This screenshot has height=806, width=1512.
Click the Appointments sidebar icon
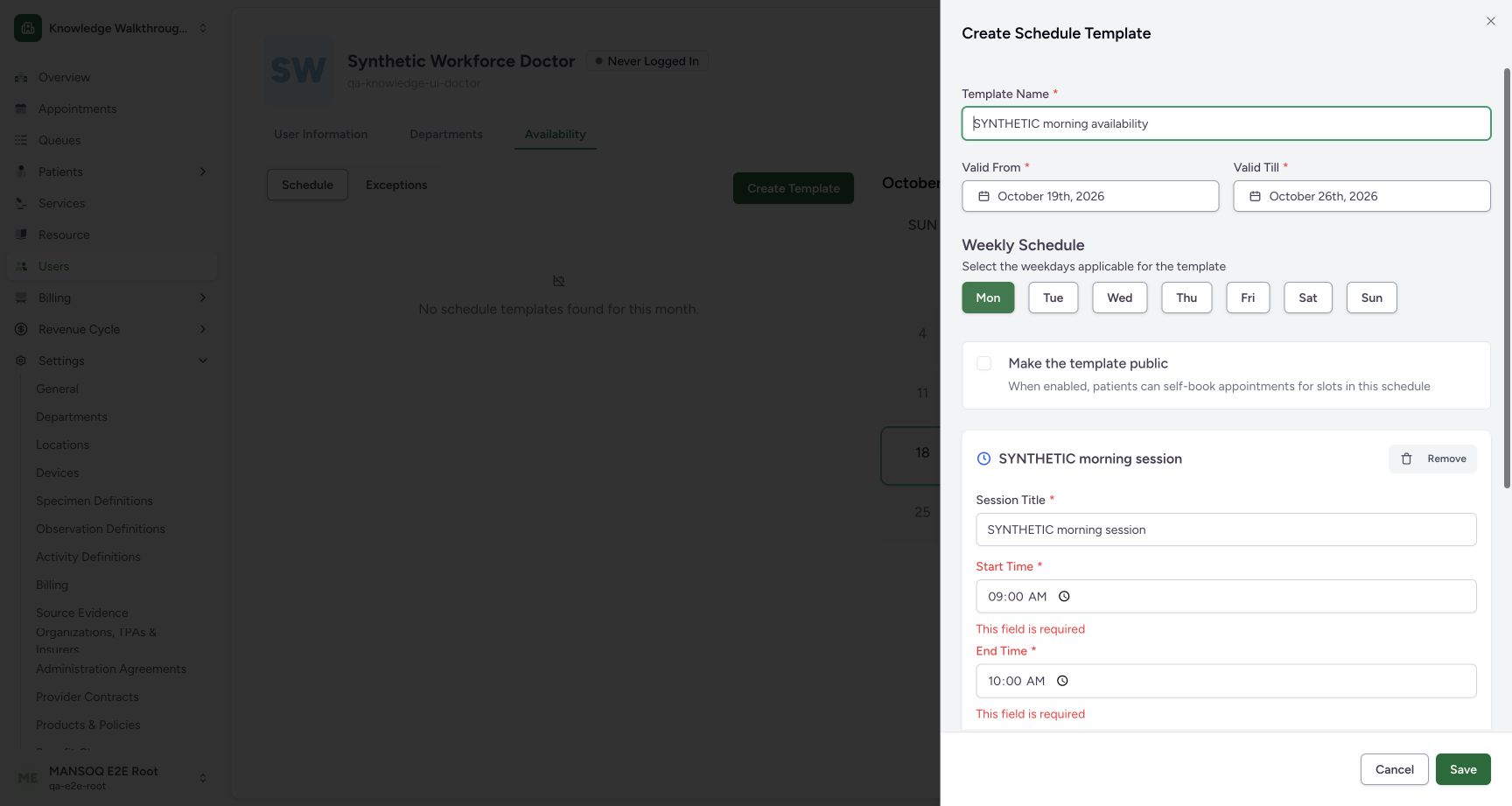pyautogui.click(x=21, y=109)
